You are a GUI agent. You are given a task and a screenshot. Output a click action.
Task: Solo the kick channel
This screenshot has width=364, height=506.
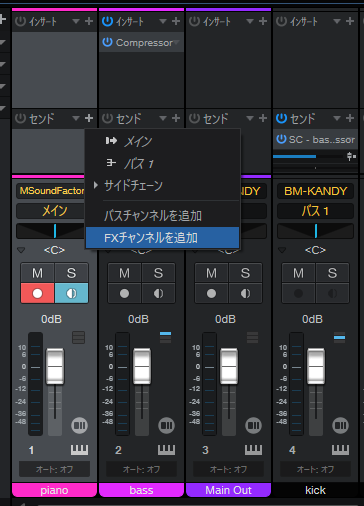tap(332, 273)
